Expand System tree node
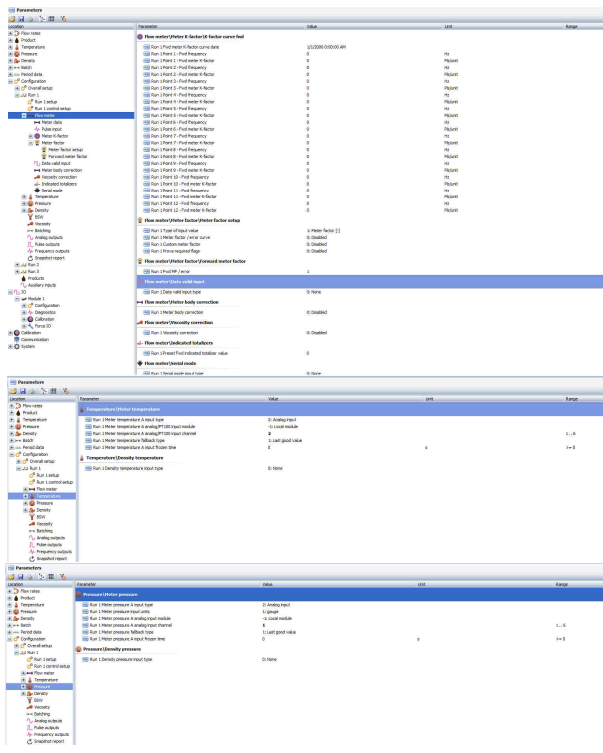The width and height of the screenshot is (603, 753). [11, 346]
